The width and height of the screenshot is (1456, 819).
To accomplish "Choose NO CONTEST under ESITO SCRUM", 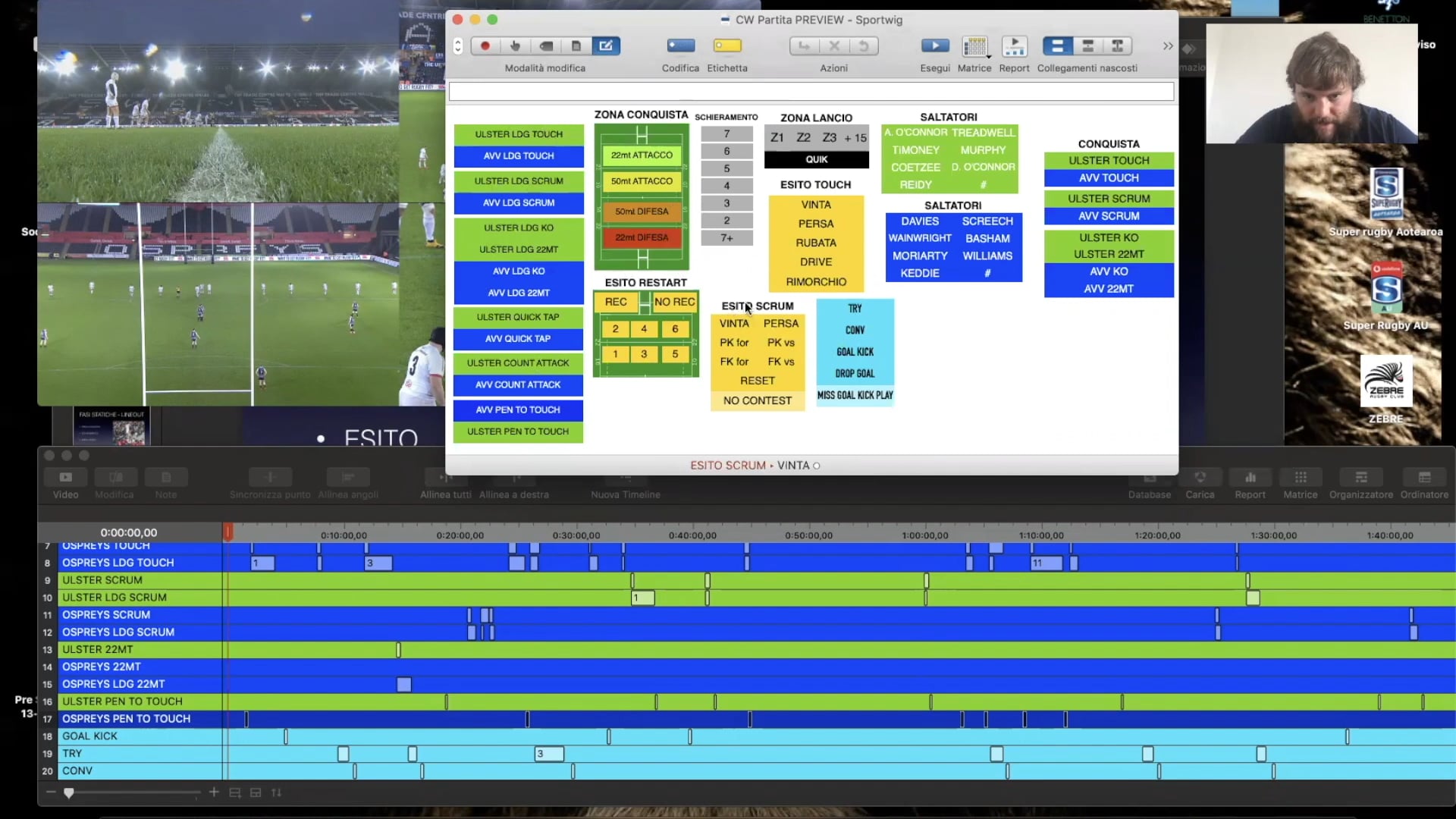I will tap(758, 401).
